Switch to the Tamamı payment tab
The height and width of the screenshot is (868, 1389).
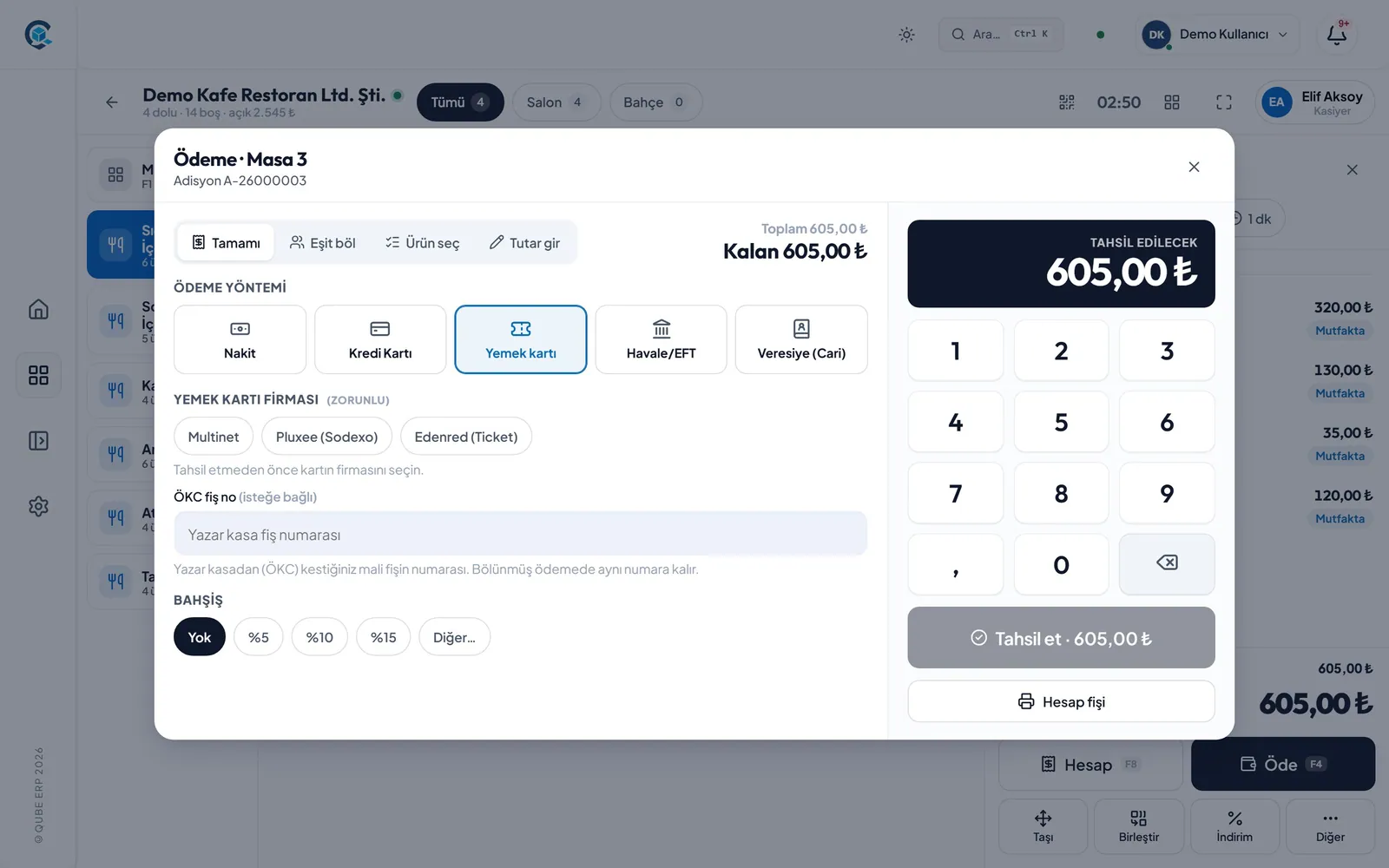point(226,243)
